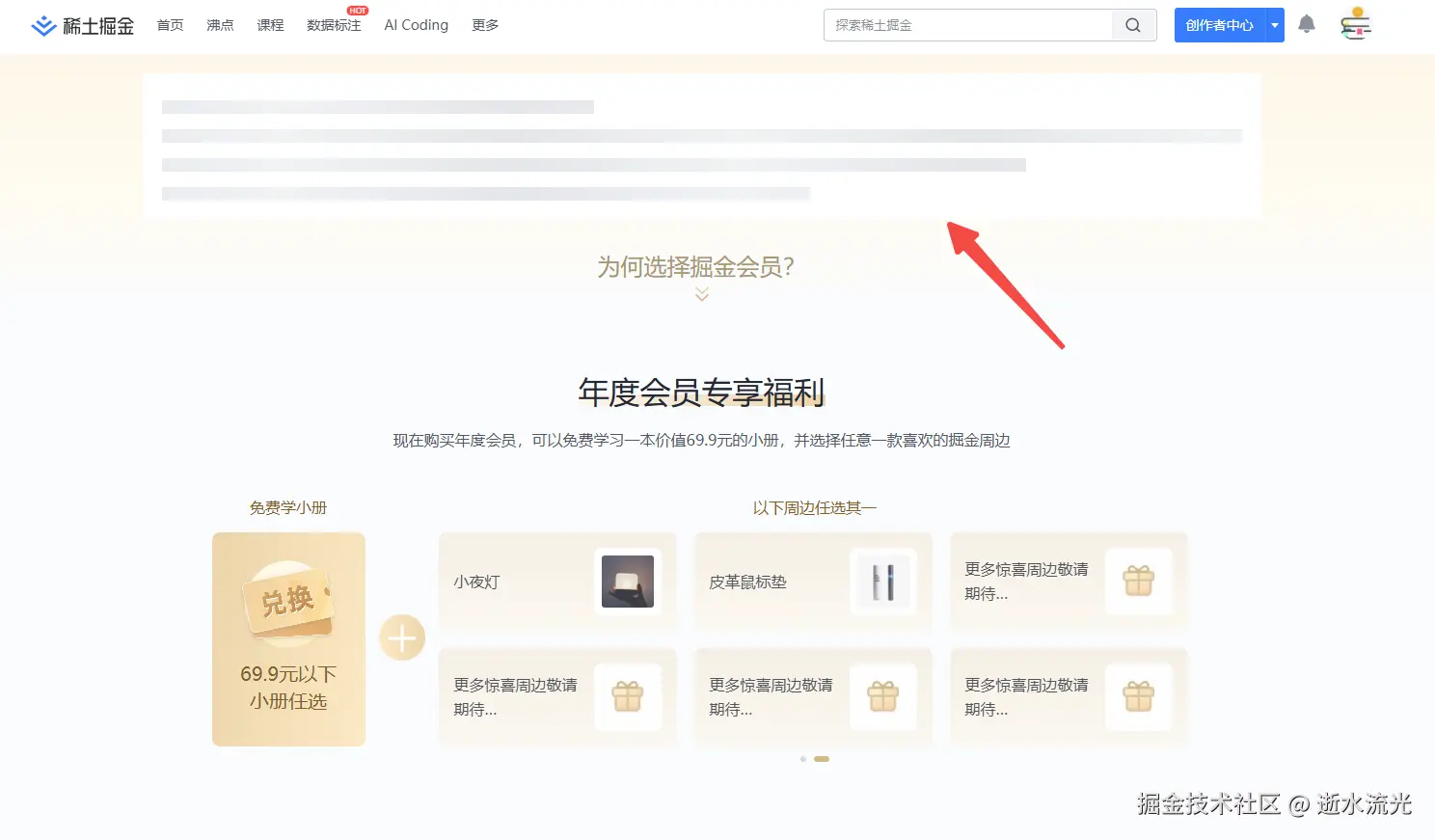
Task: Expand the 为何选择掘金会员 chevron
Action: [x=701, y=294]
